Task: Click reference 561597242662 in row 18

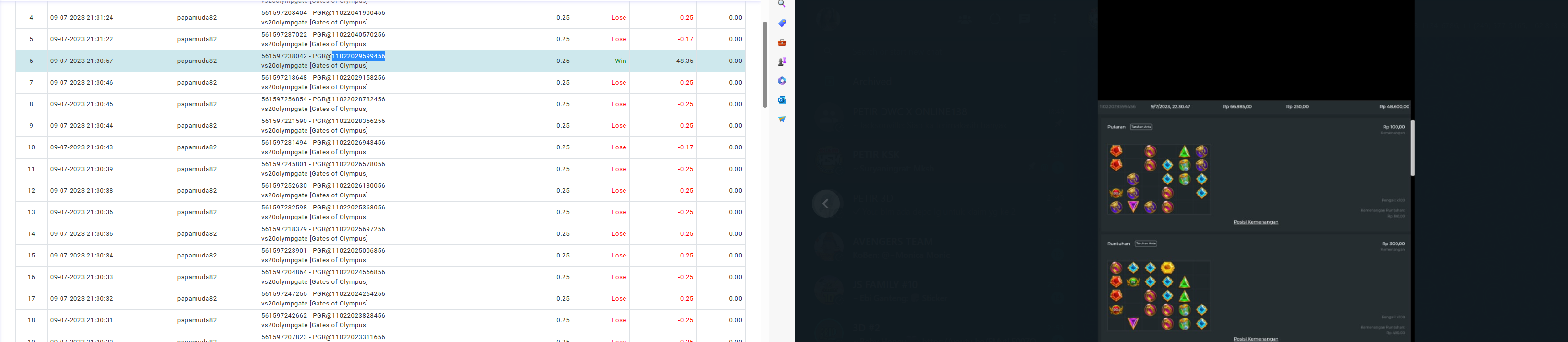Action: pyautogui.click(x=284, y=315)
